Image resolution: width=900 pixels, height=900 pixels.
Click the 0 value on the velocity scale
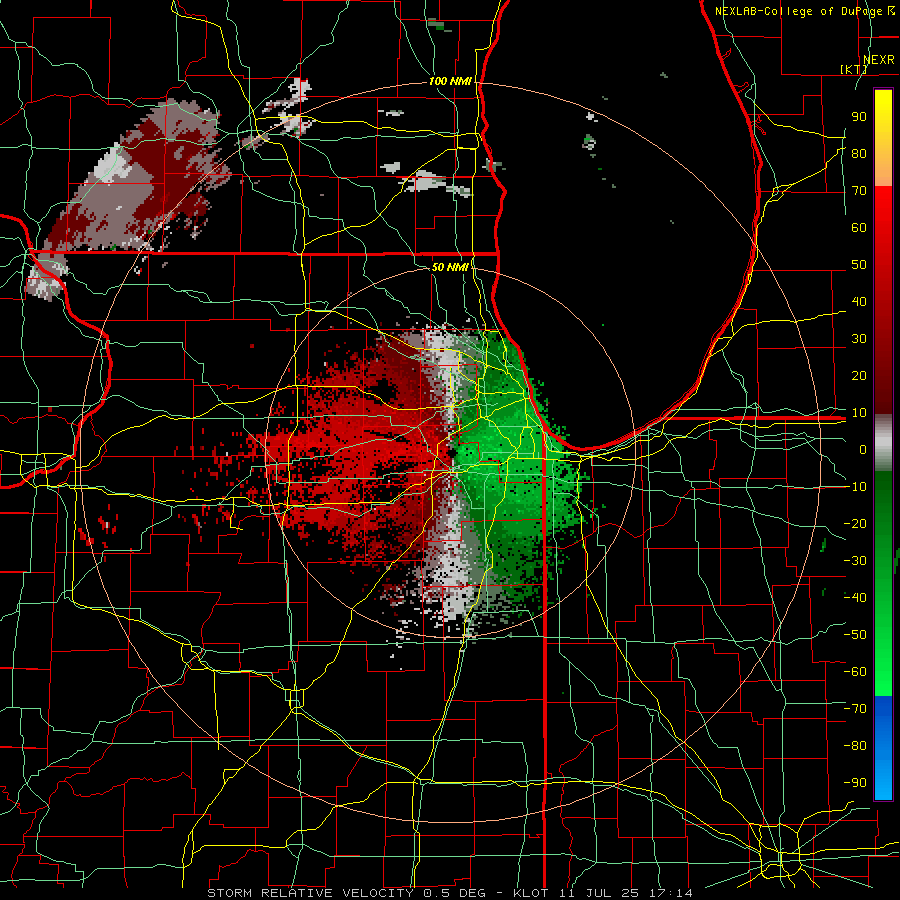pyautogui.click(x=863, y=450)
